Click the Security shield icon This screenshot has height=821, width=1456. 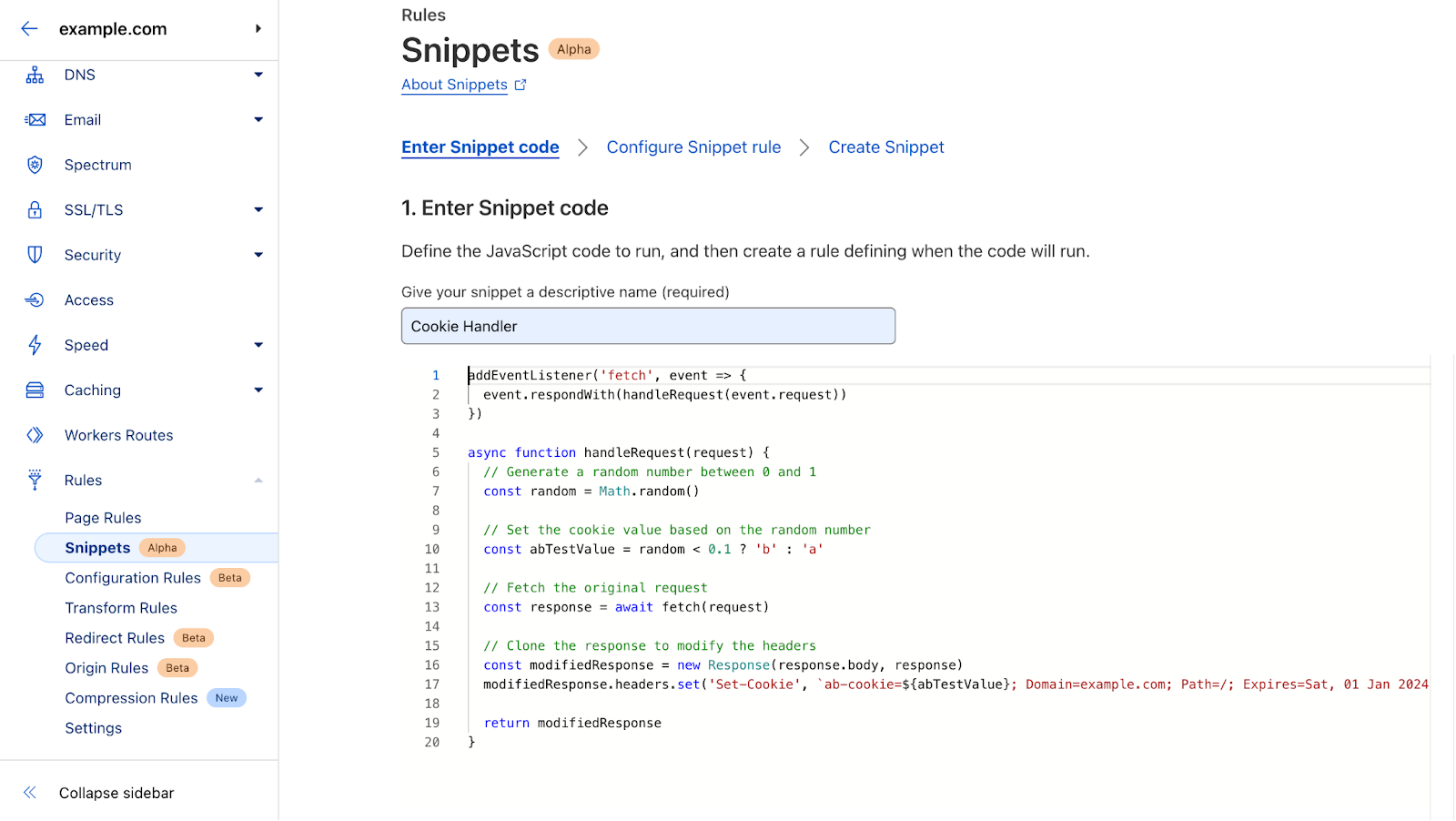pyautogui.click(x=35, y=255)
